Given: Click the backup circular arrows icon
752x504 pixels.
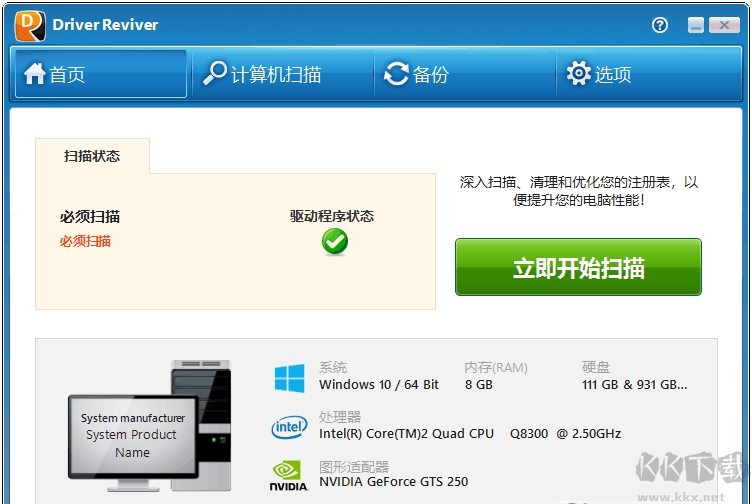Looking at the screenshot, I should pos(396,74).
